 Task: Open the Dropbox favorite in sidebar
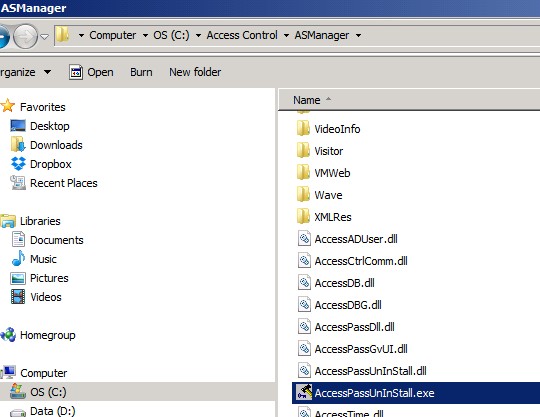pos(51,164)
